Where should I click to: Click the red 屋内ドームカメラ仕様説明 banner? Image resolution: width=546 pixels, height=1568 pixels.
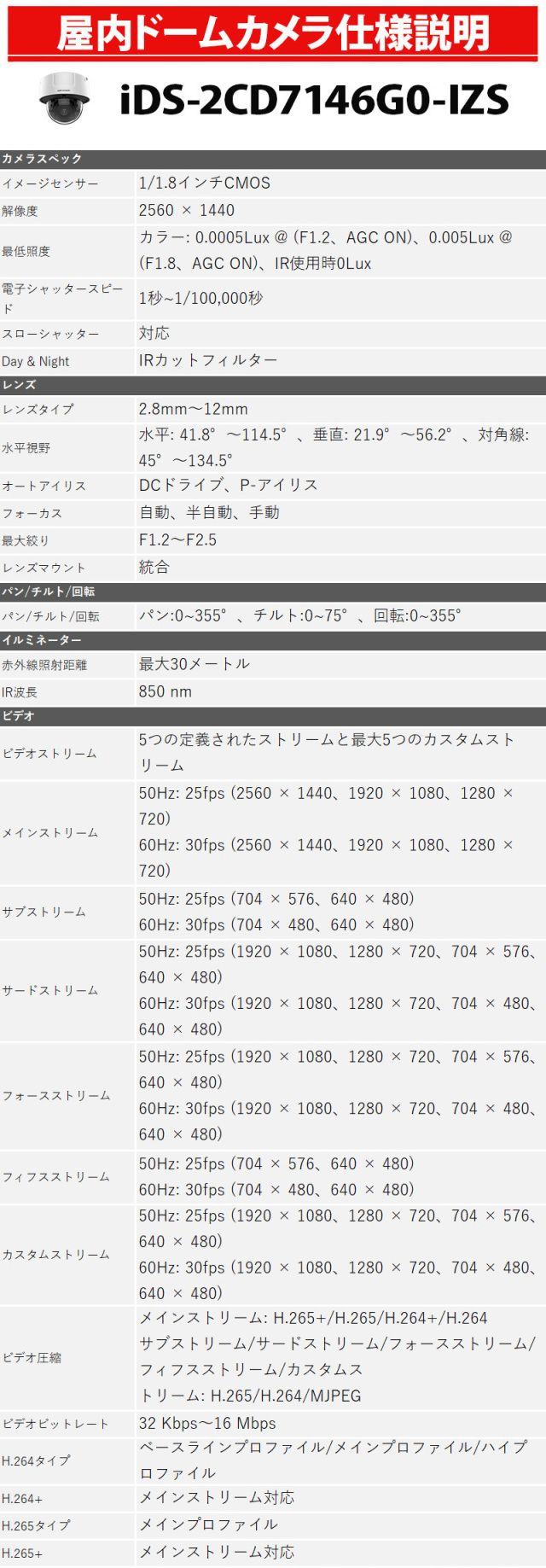pos(273,32)
